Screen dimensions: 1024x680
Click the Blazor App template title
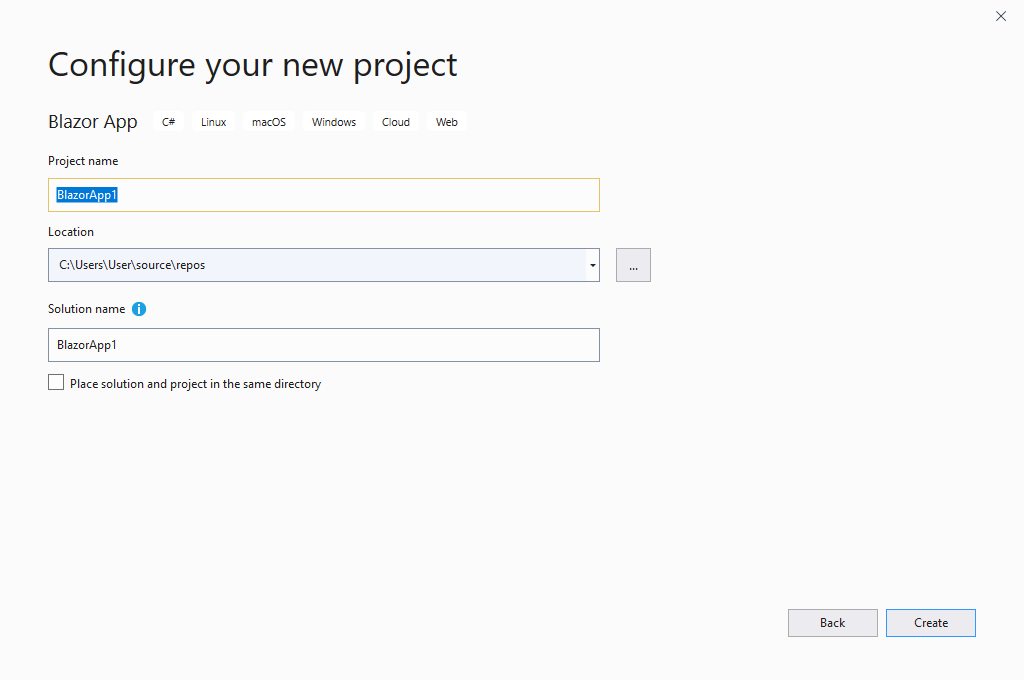coord(93,122)
